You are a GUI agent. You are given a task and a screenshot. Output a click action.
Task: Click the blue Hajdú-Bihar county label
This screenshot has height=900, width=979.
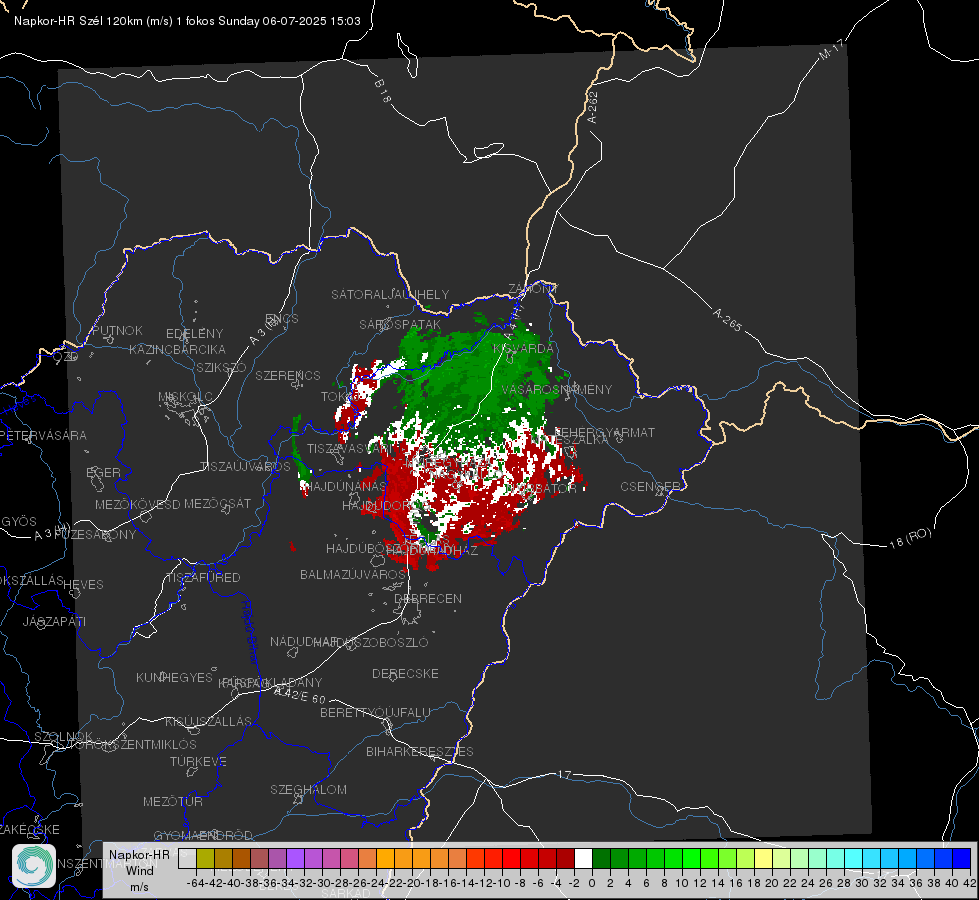point(250,631)
